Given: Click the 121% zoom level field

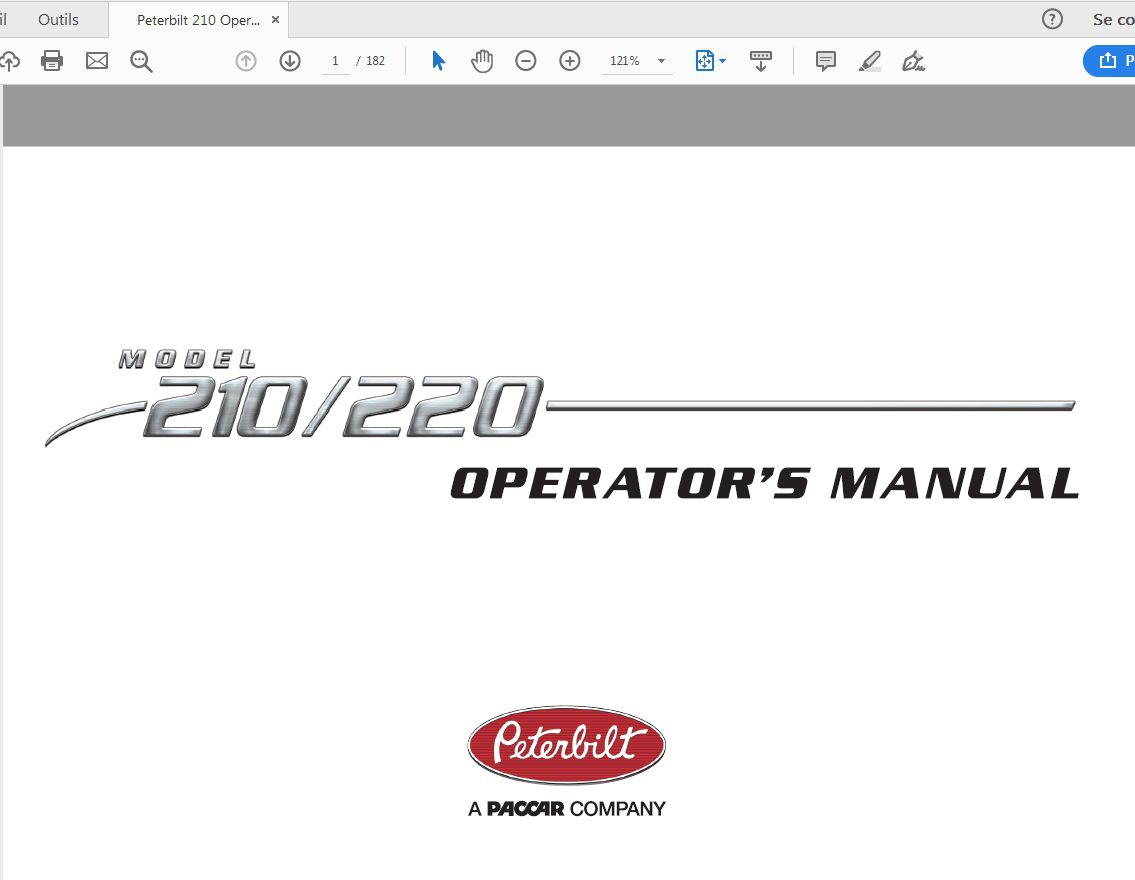Looking at the screenshot, I should click(x=625, y=61).
